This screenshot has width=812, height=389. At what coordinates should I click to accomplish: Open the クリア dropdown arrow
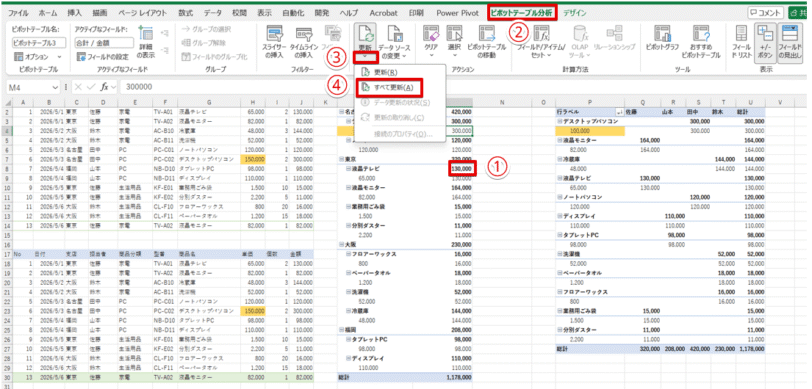[x=431, y=56]
